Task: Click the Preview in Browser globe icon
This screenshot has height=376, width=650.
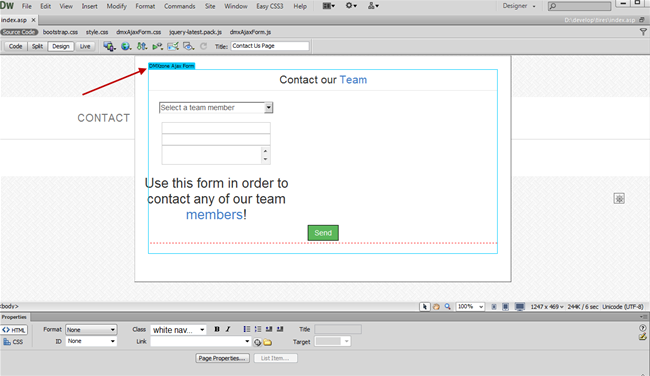Action: (126, 46)
